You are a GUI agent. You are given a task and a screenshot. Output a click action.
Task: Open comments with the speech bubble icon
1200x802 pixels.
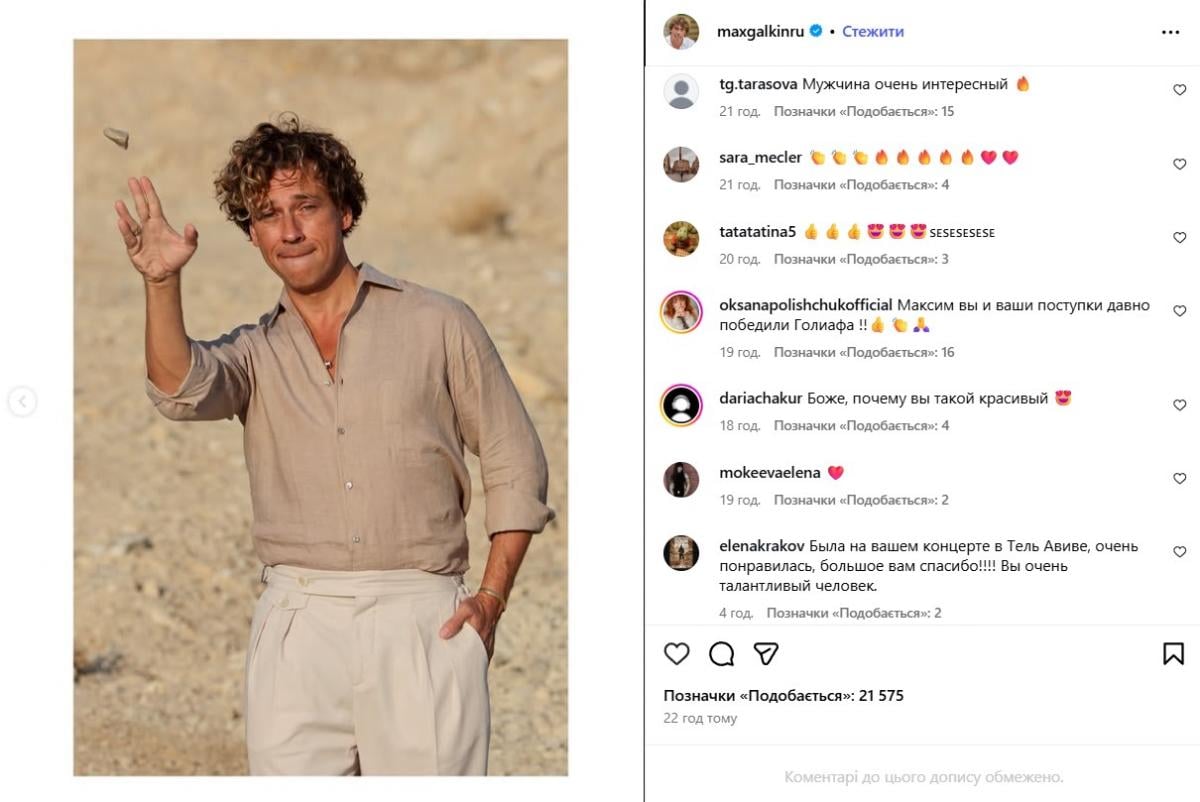(x=721, y=654)
